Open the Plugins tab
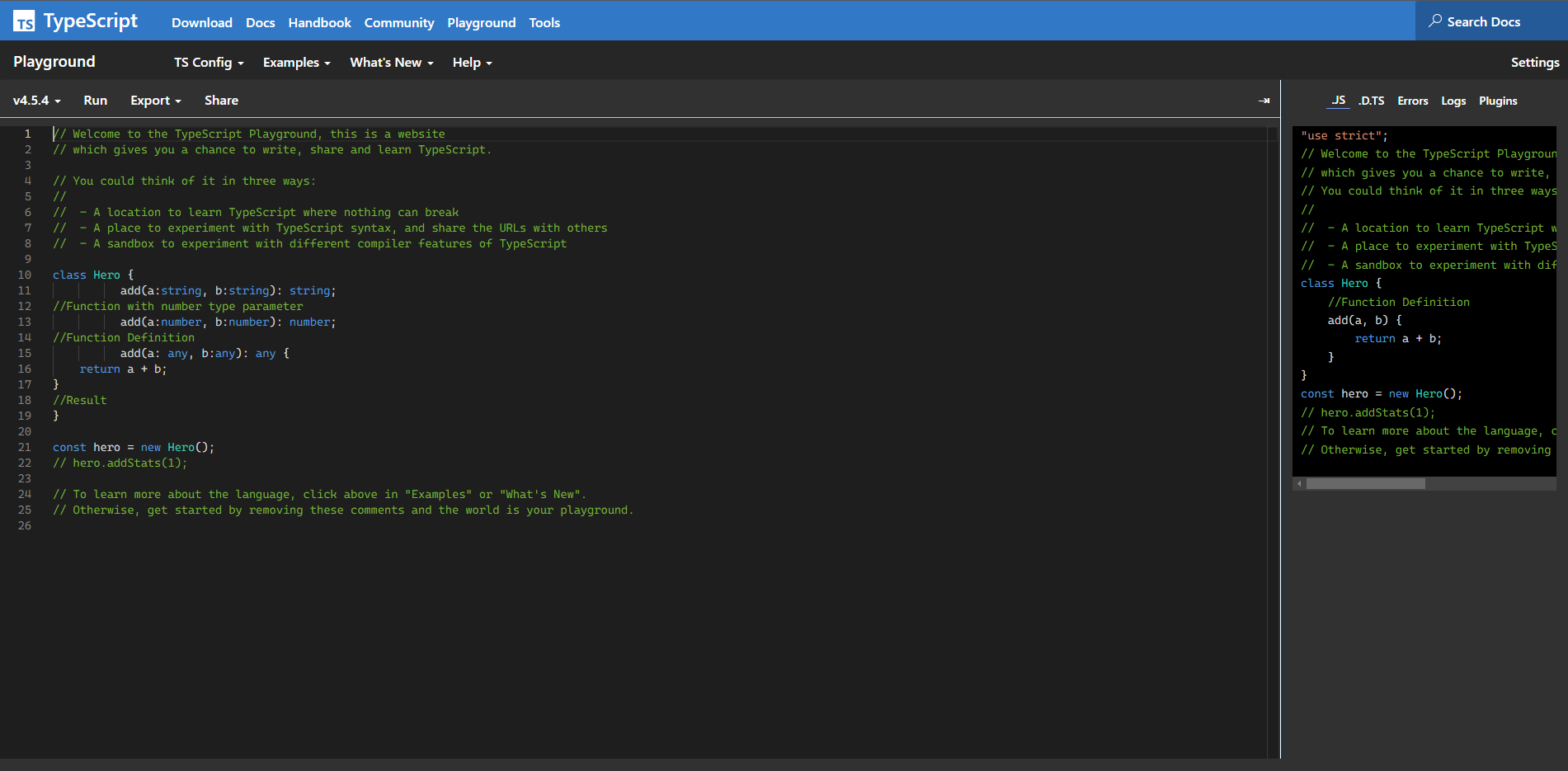This screenshot has width=1568, height=771. tap(1498, 101)
